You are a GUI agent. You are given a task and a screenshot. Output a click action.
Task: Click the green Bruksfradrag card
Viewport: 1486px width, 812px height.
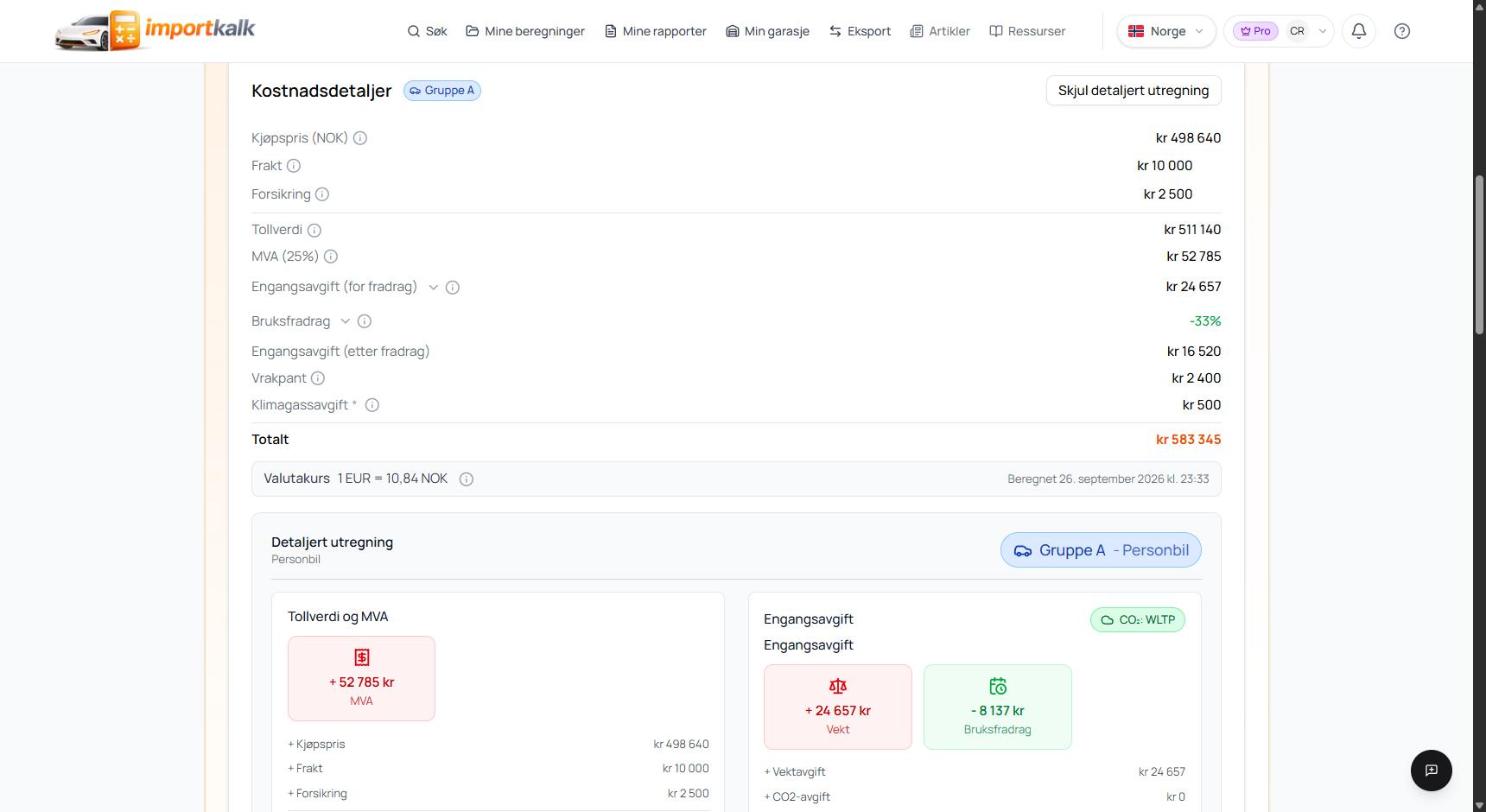click(997, 707)
